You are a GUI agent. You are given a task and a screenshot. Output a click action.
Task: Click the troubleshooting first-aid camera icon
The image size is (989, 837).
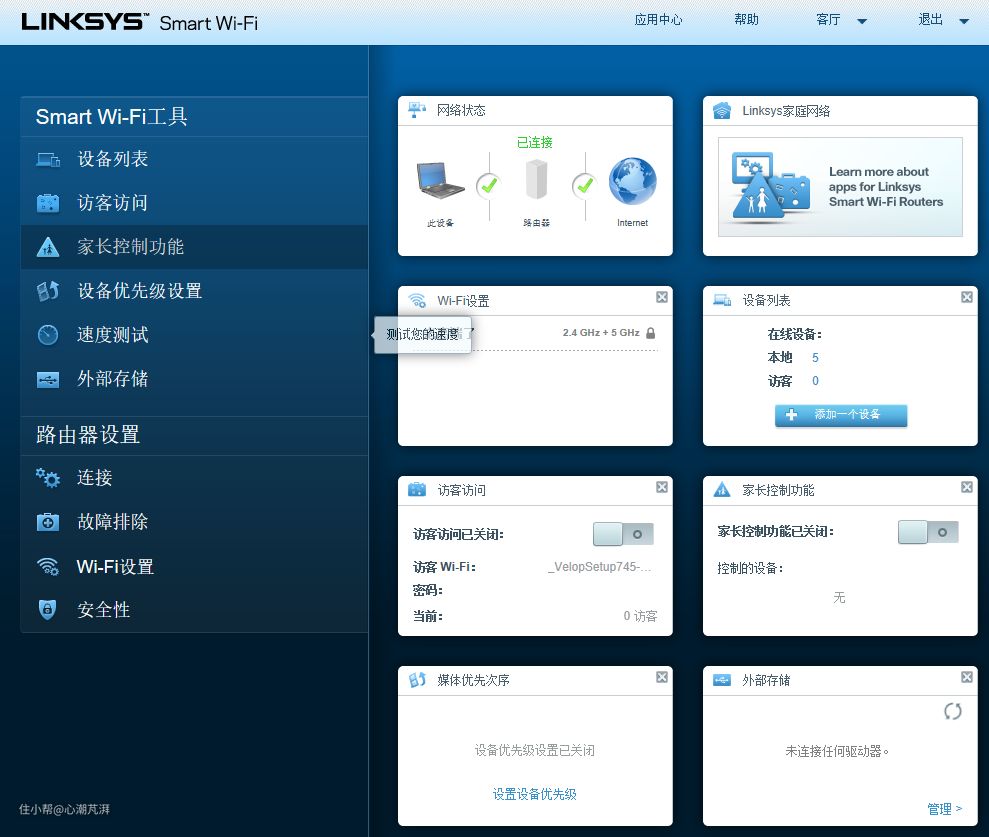[x=48, y=522]
